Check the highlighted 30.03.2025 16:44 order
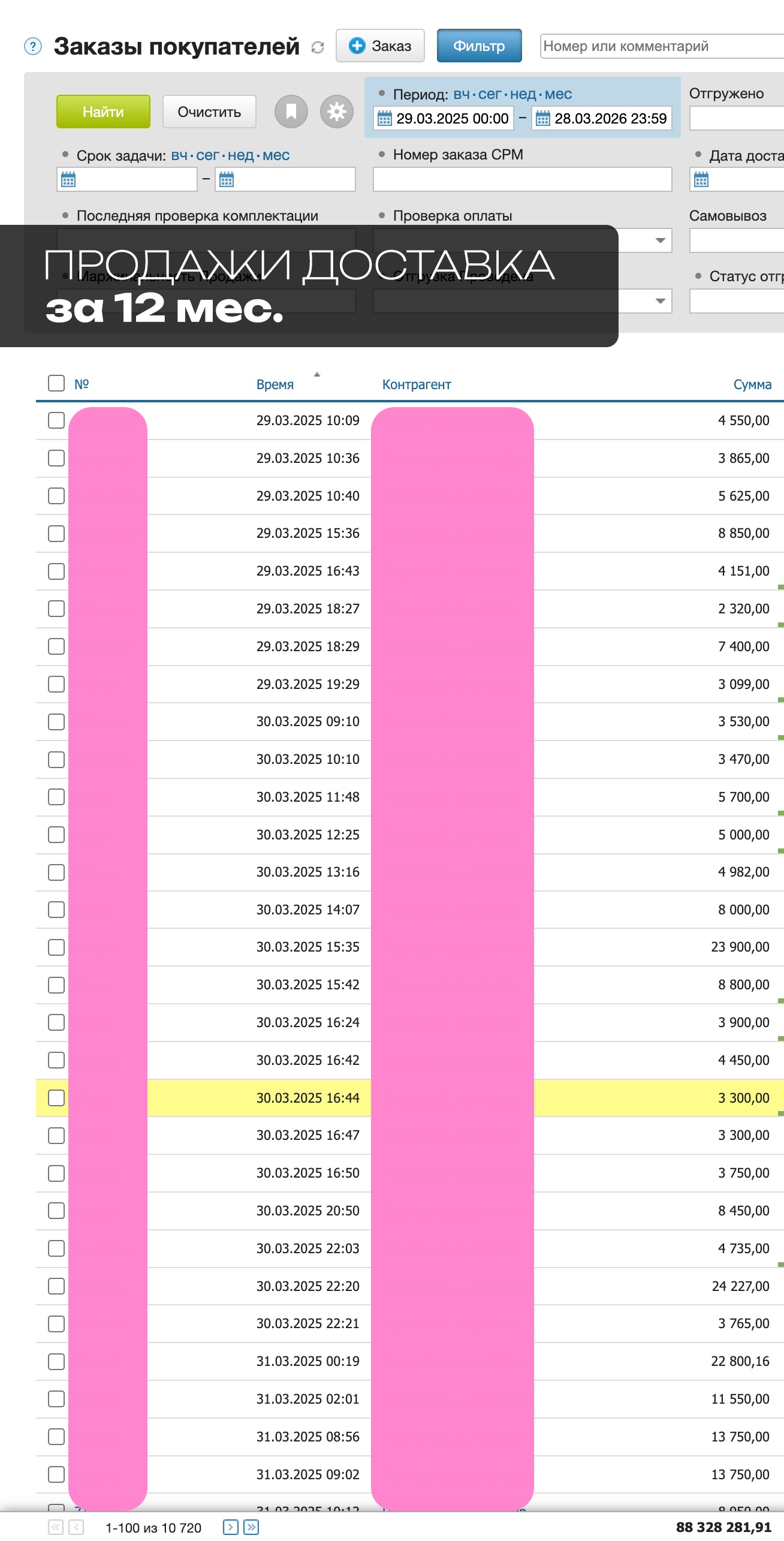 point(56,1098)
